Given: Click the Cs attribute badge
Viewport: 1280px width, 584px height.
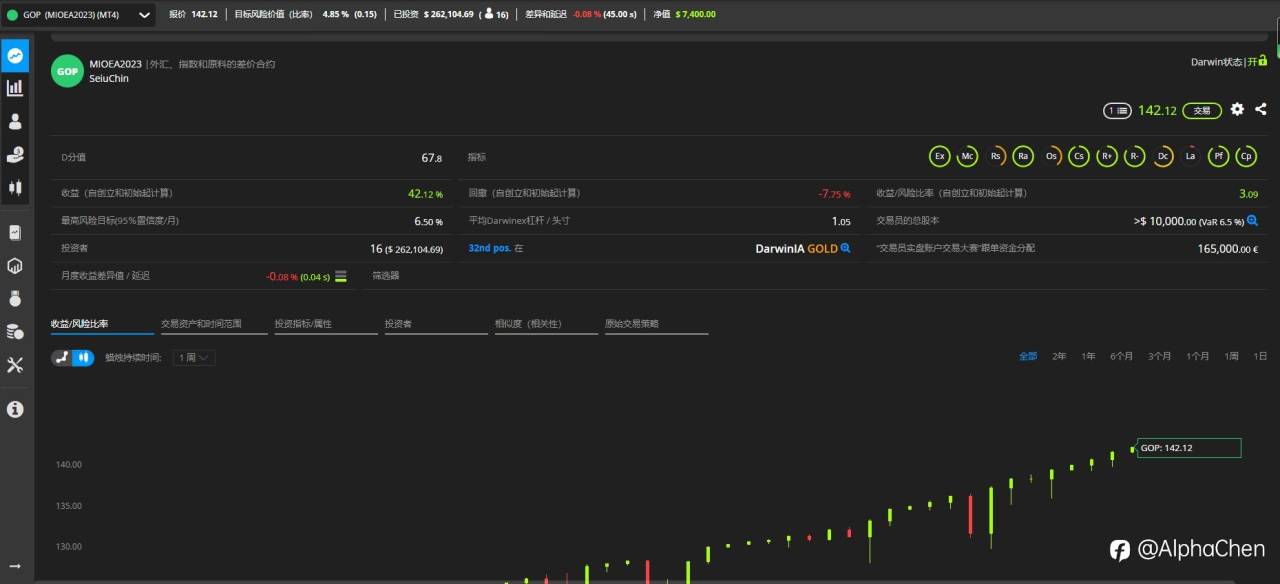Looking at the screenshot, I should point(1078,157).
